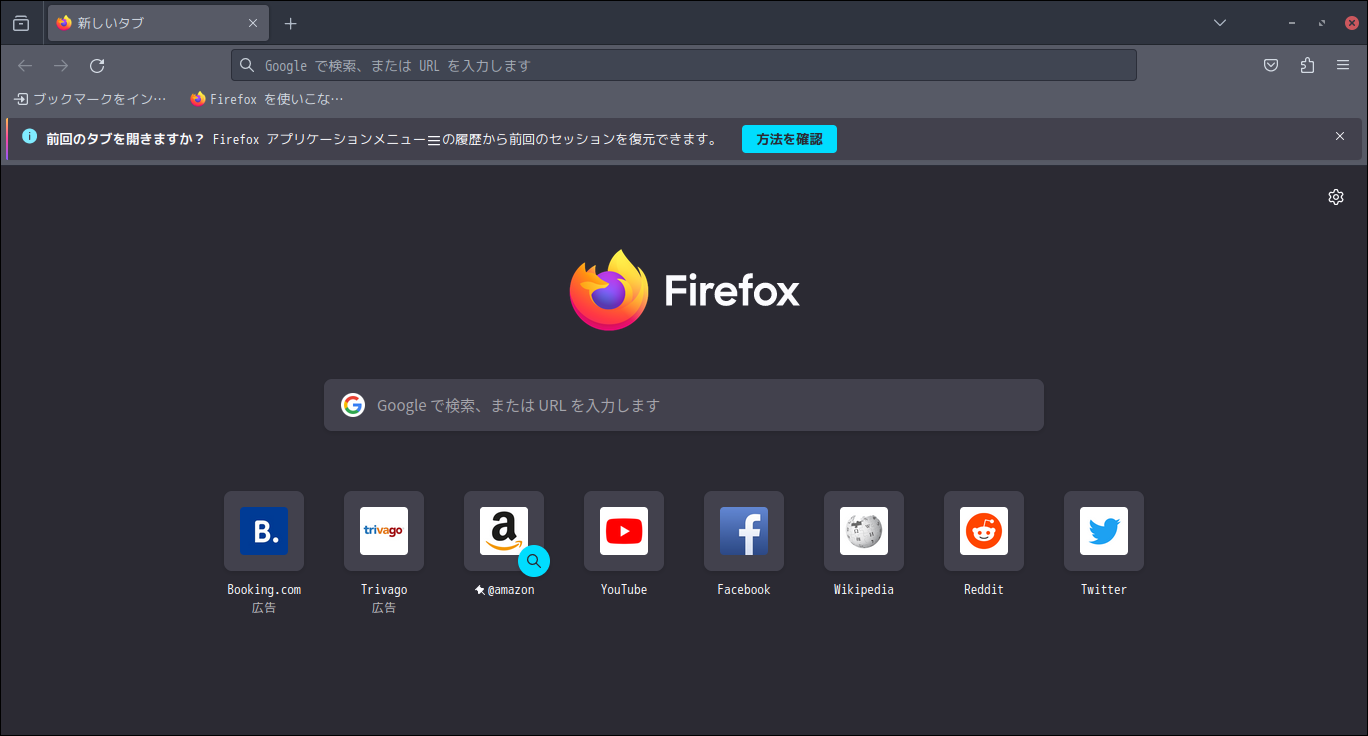1368x736 pixels.
Task: Open Firefox View from the tab bar
Action: pos(21,23)
